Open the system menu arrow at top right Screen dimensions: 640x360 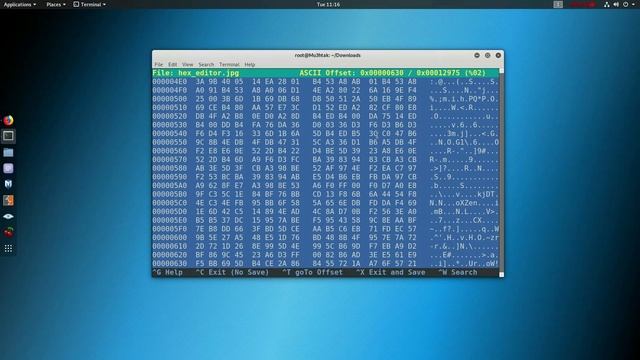(x=634, y=4)
